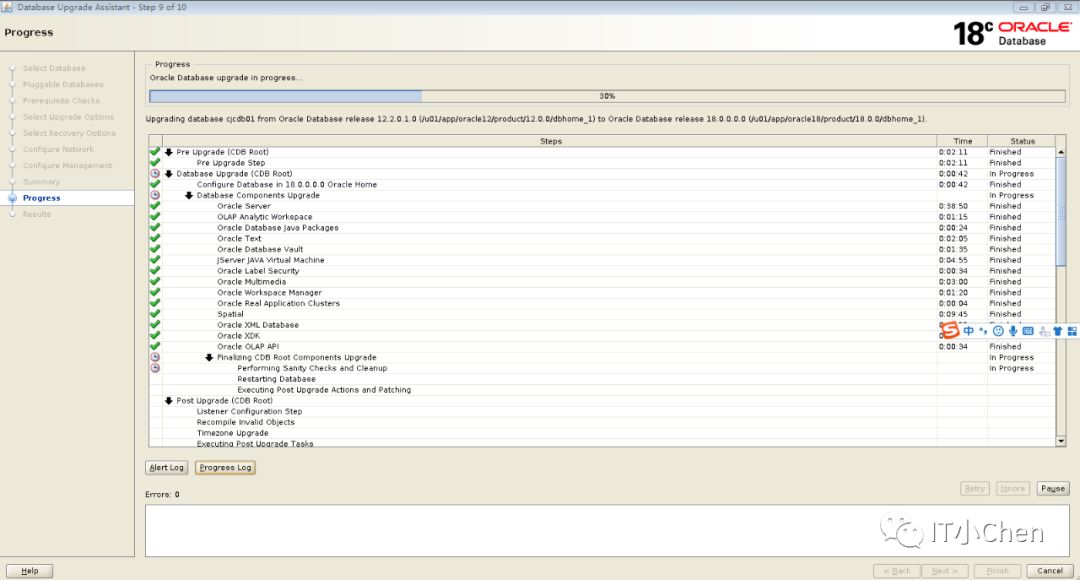Click the Status column header

pyautogui.click(x=1022, y=141)
